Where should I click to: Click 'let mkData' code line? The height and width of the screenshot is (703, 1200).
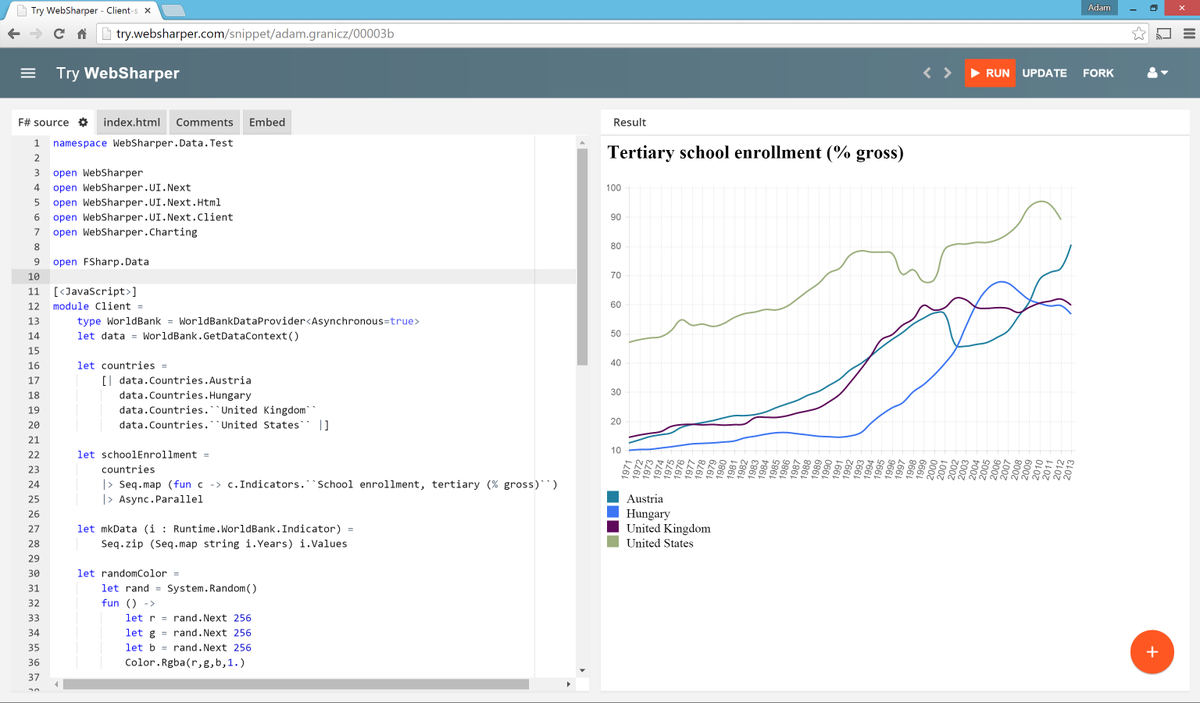(x=215, y=528)
